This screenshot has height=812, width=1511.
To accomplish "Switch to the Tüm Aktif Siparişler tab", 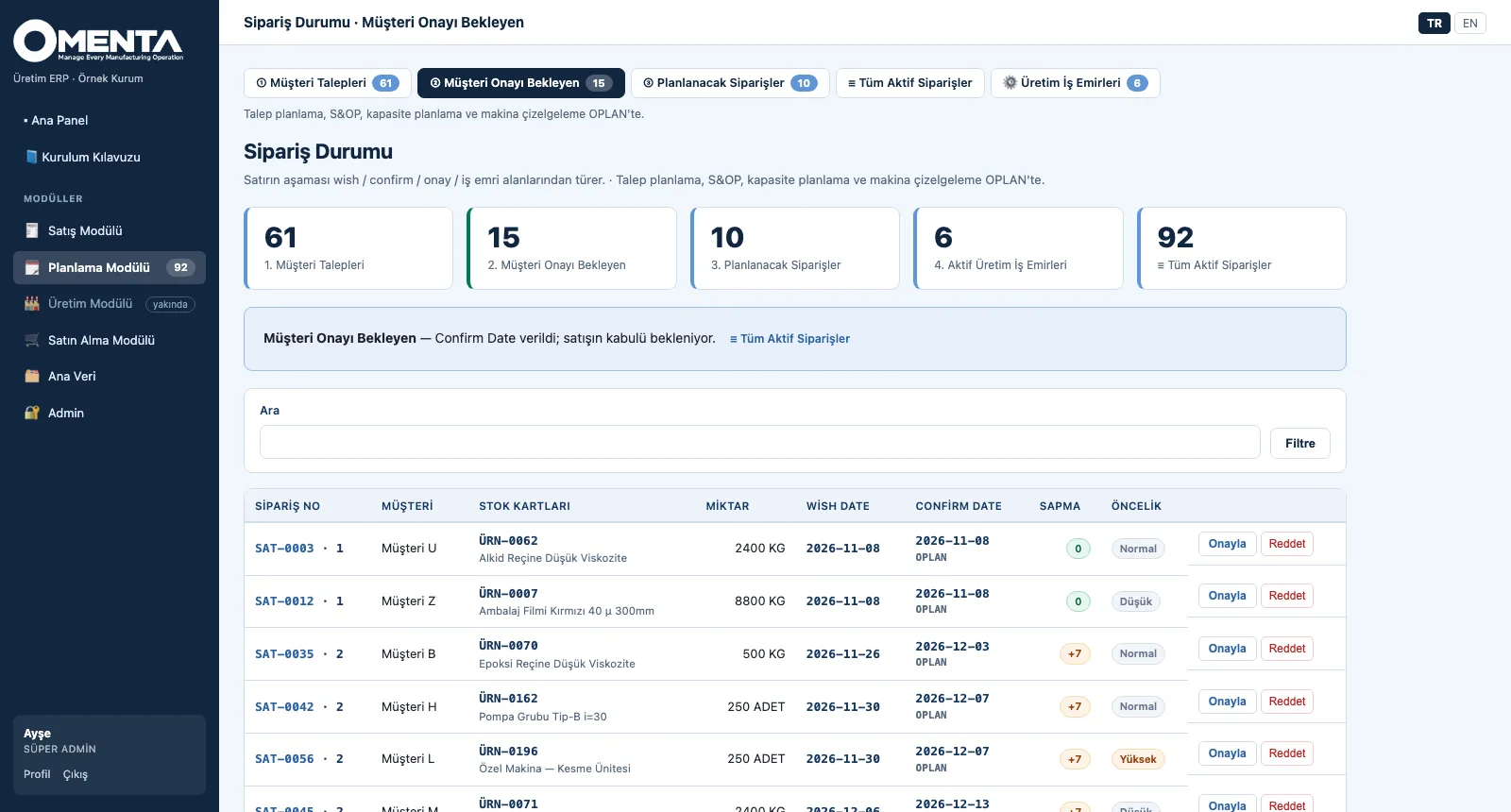I will 910,83.
